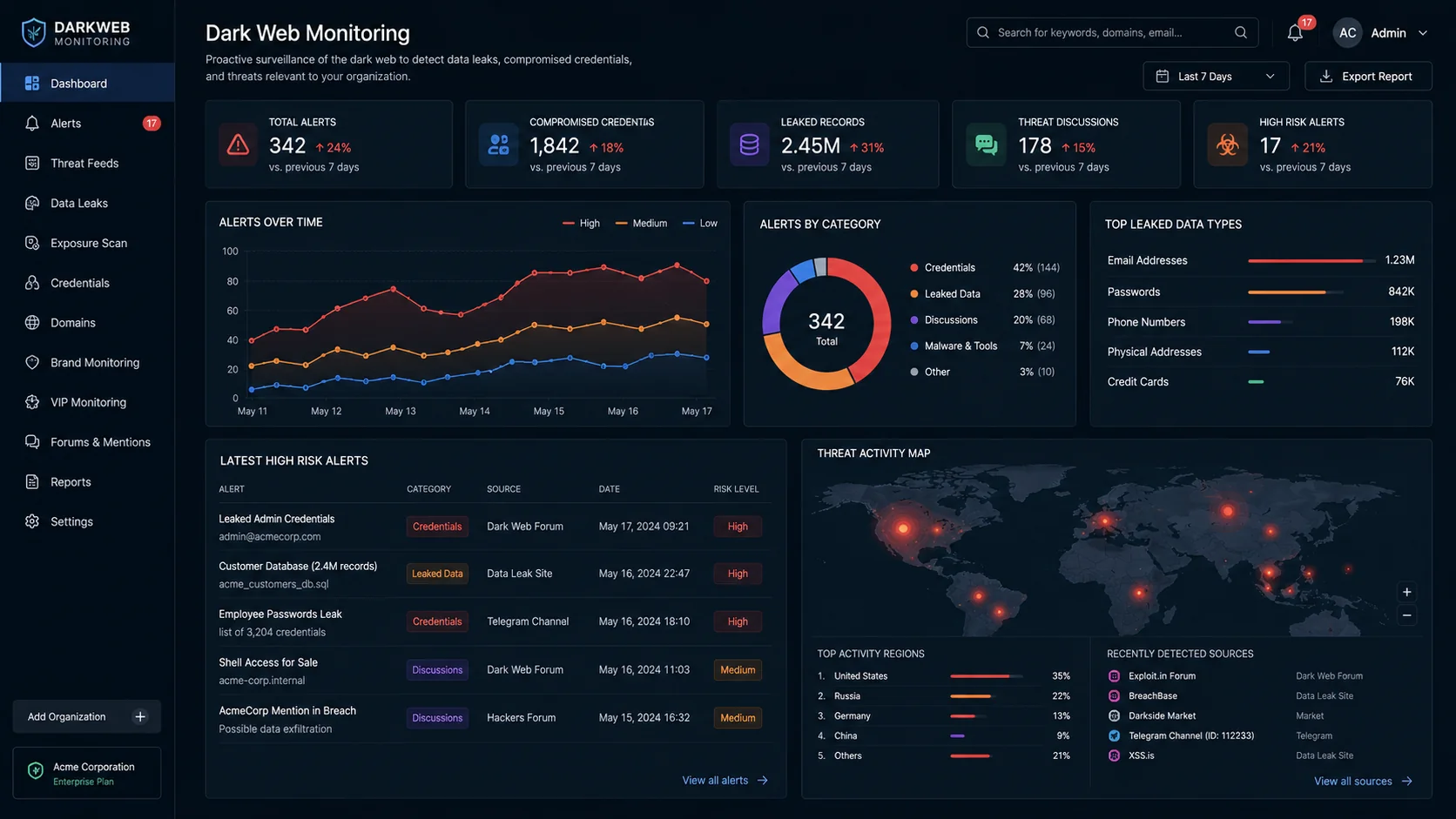Click the BreachBase source icon
This screenshot has width=1456, height=819.
pos(1114,696)
